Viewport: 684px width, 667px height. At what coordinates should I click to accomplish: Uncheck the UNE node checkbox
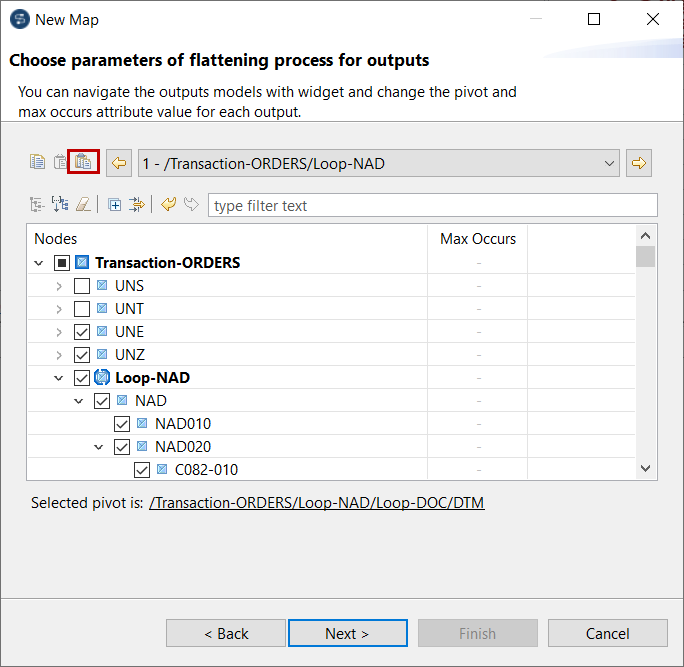[82, 332]
